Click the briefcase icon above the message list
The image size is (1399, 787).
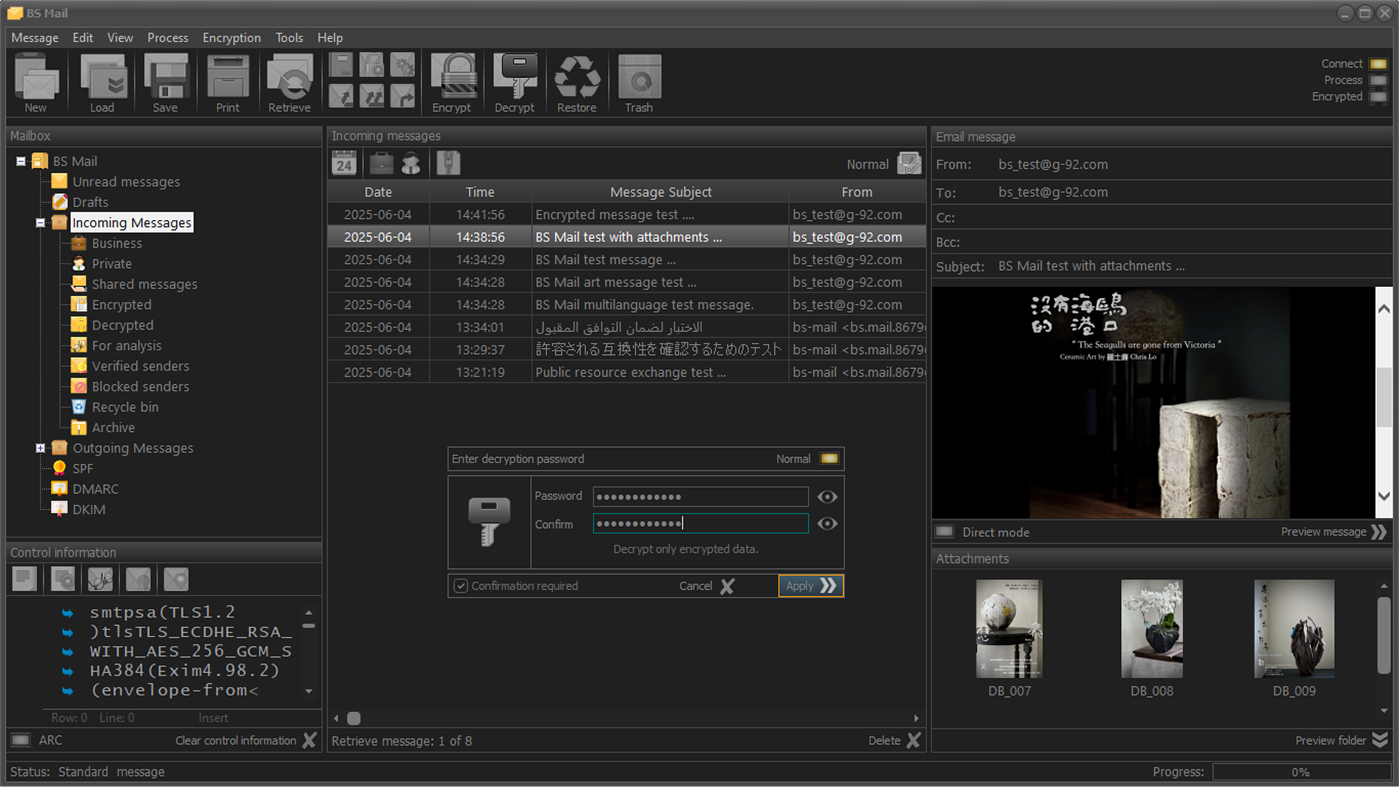[x=381, y=163]
